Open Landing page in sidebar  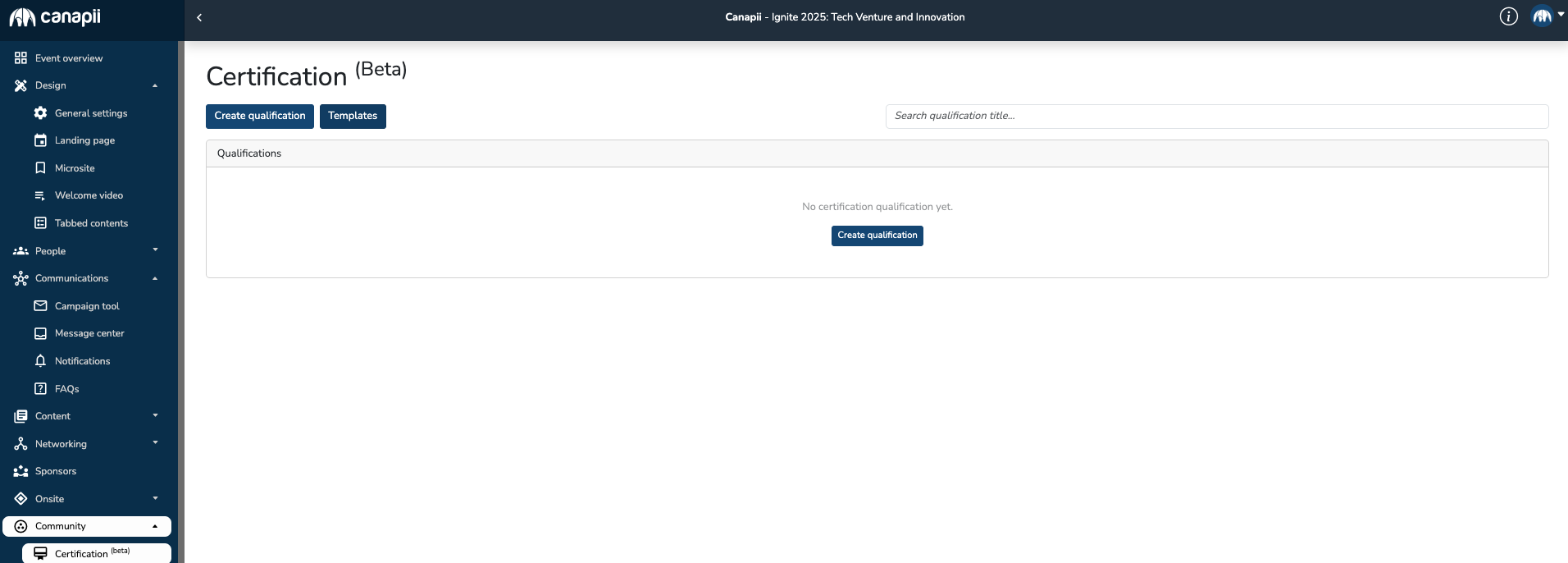[x=84, y=140]
